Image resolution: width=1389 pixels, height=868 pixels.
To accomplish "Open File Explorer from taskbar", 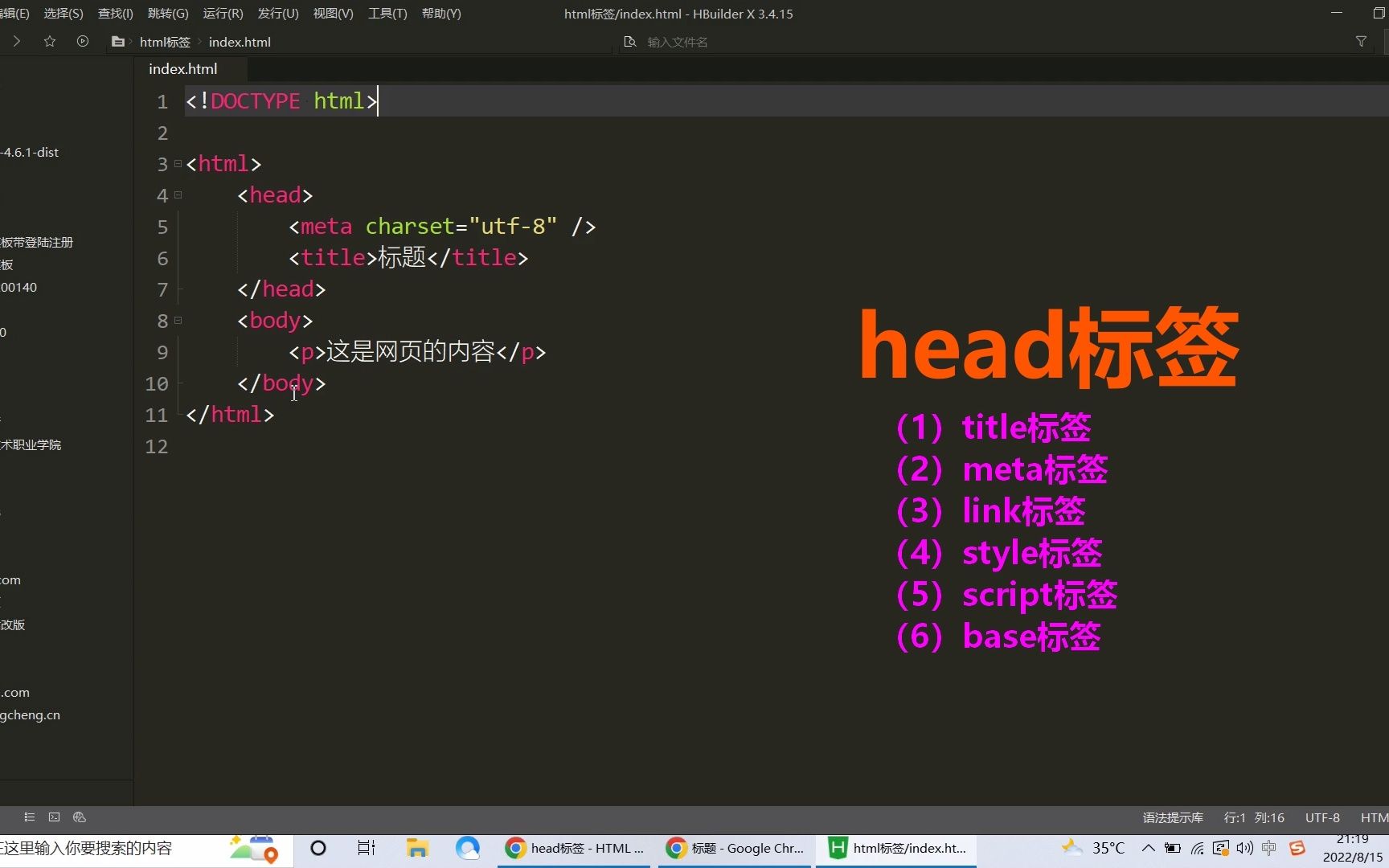I will (x=416, y=849).
